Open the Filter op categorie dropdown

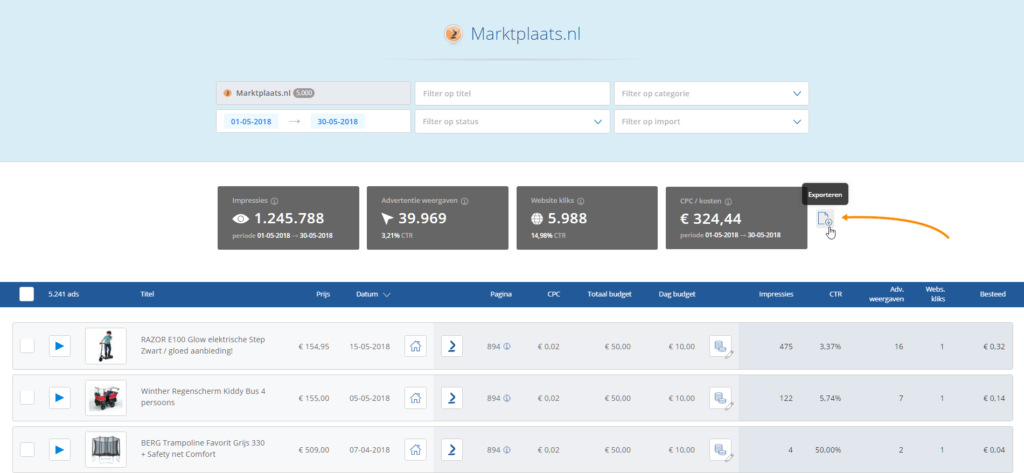(x=711, y=93)
